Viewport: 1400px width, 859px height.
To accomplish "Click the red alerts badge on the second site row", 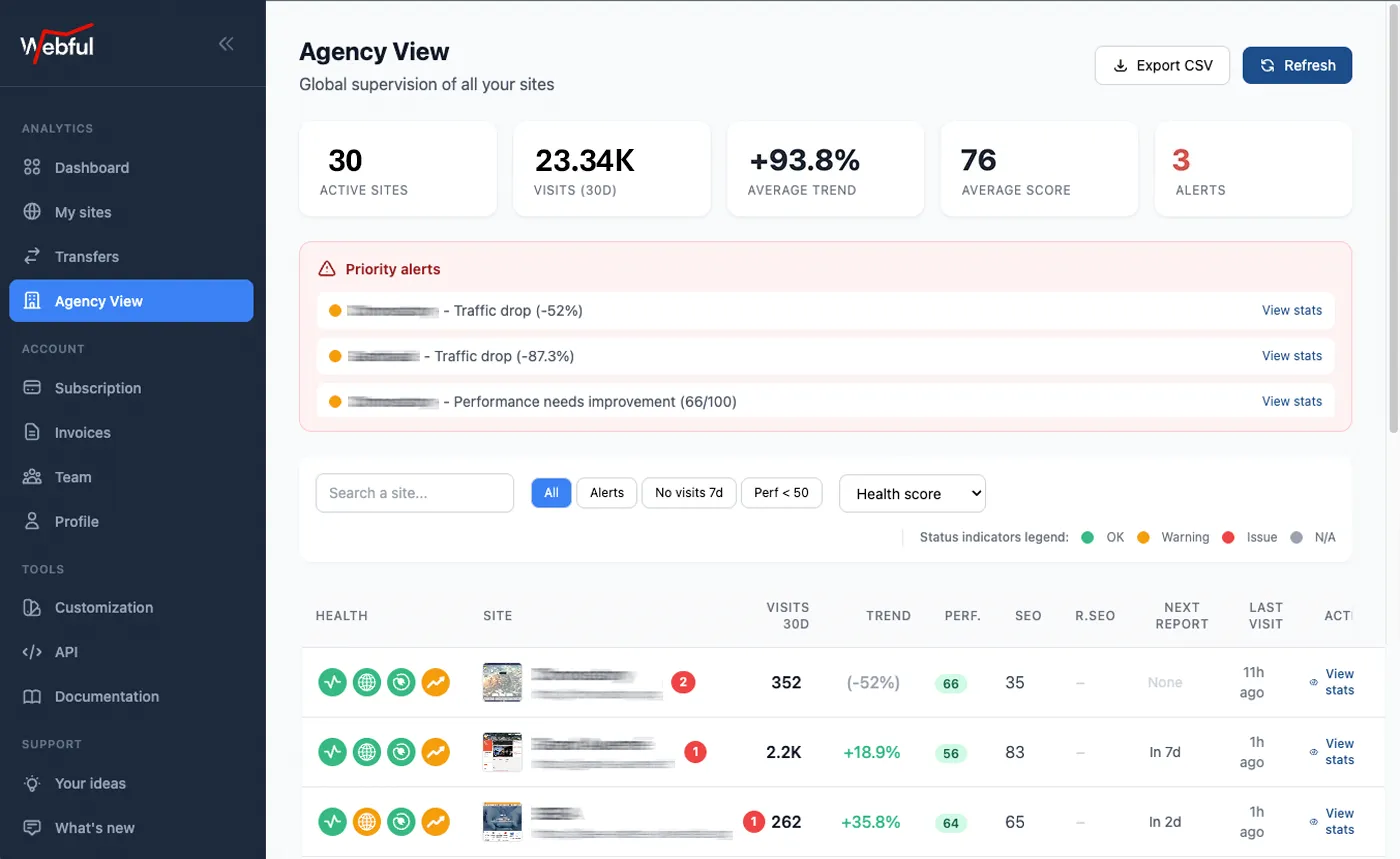I will [697, 752].
